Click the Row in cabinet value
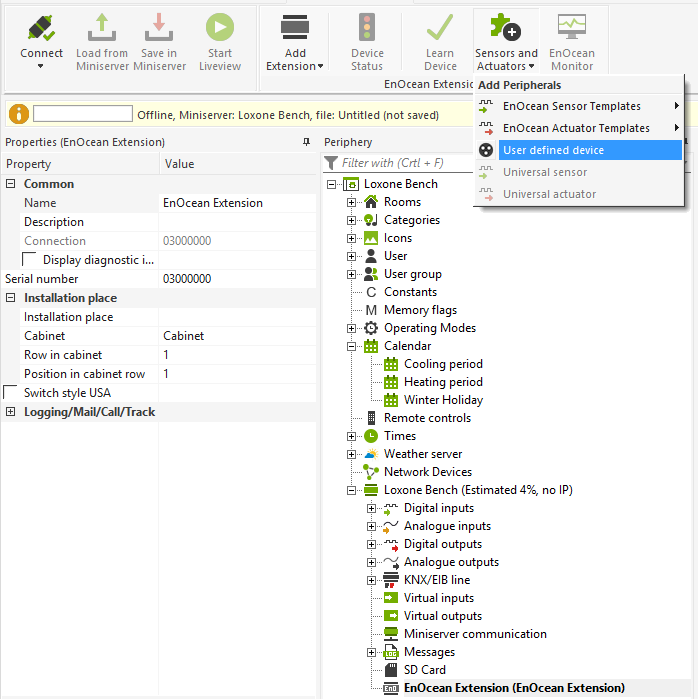The image size is (698, 699). [x=237, y=355]
